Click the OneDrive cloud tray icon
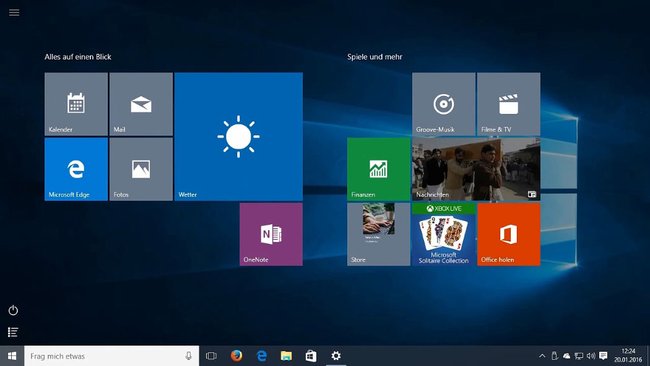The height and width of the screenshot is (366, 650). click(567, 356)
